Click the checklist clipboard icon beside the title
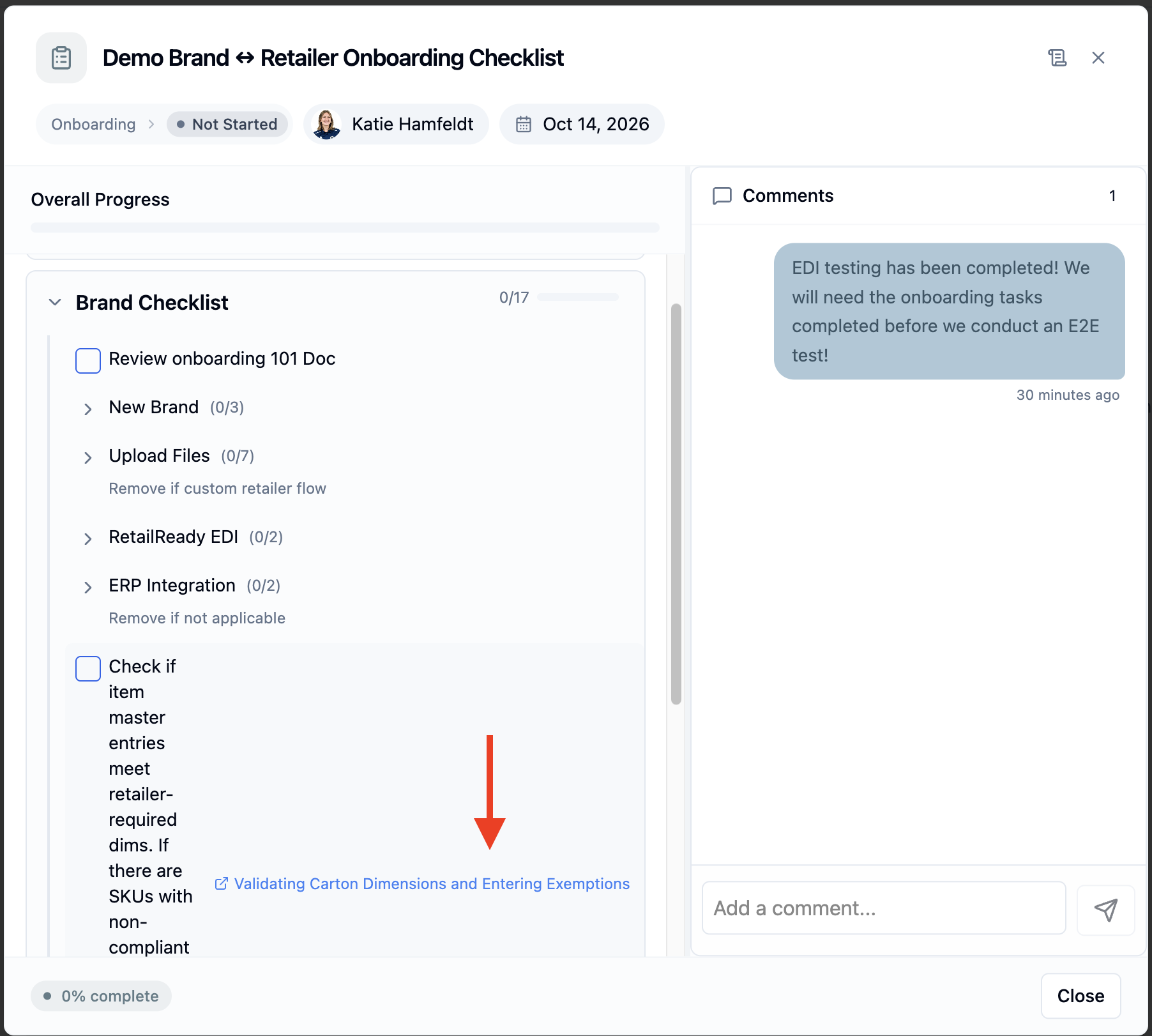This screenshot has height=1036, width=1152. [61, 58]
